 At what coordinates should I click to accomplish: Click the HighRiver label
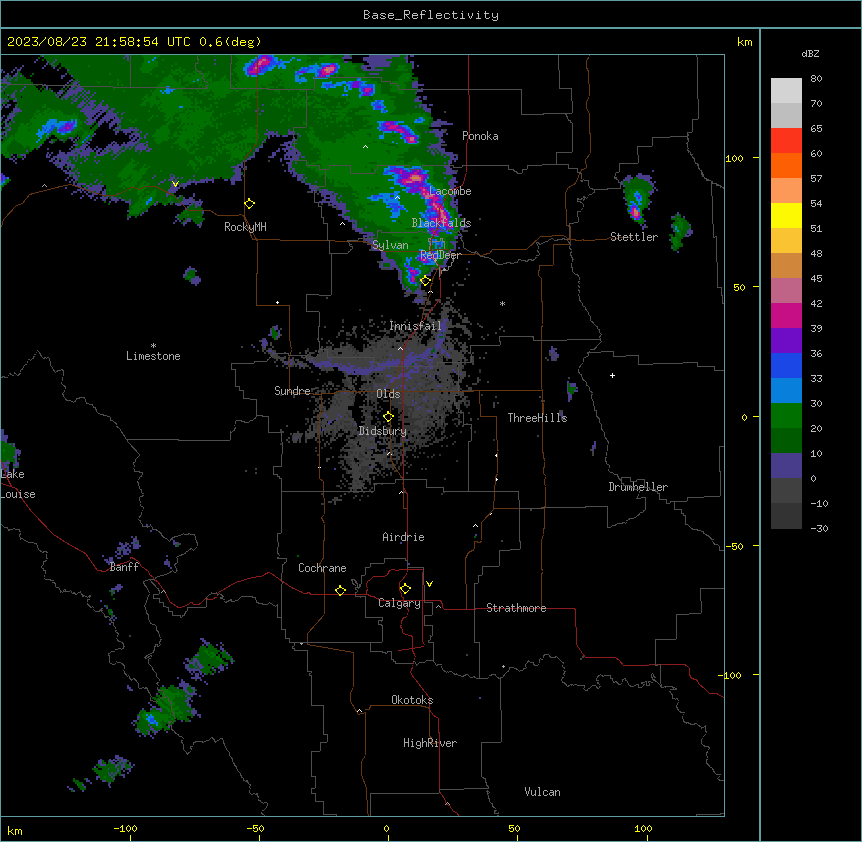(x=430, y=743)
